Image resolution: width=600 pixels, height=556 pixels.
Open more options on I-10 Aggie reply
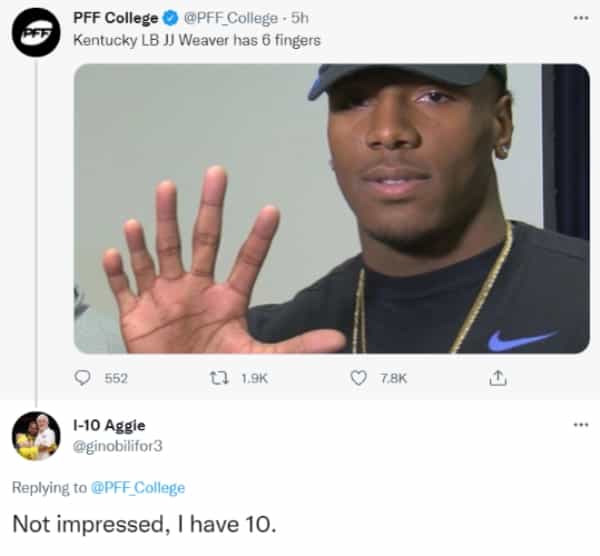581,424
